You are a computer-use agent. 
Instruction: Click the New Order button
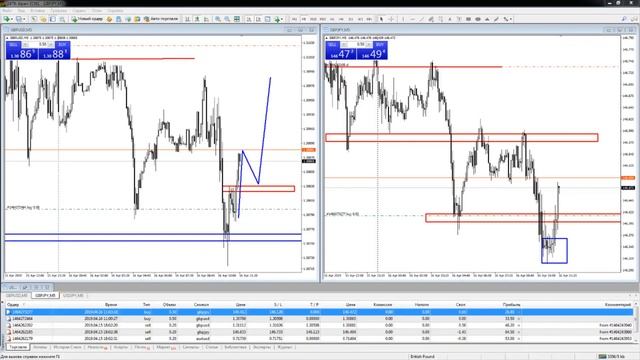(87, 19)
